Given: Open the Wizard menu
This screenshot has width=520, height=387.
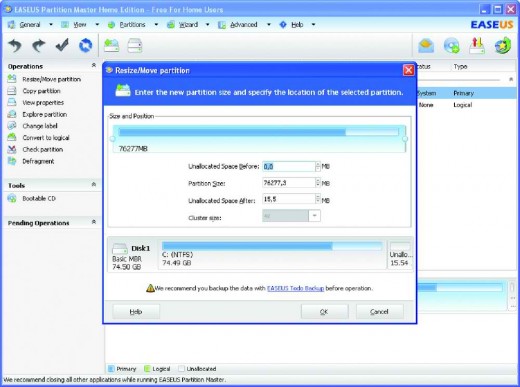Looking at the screenshot, I should 188,25.
